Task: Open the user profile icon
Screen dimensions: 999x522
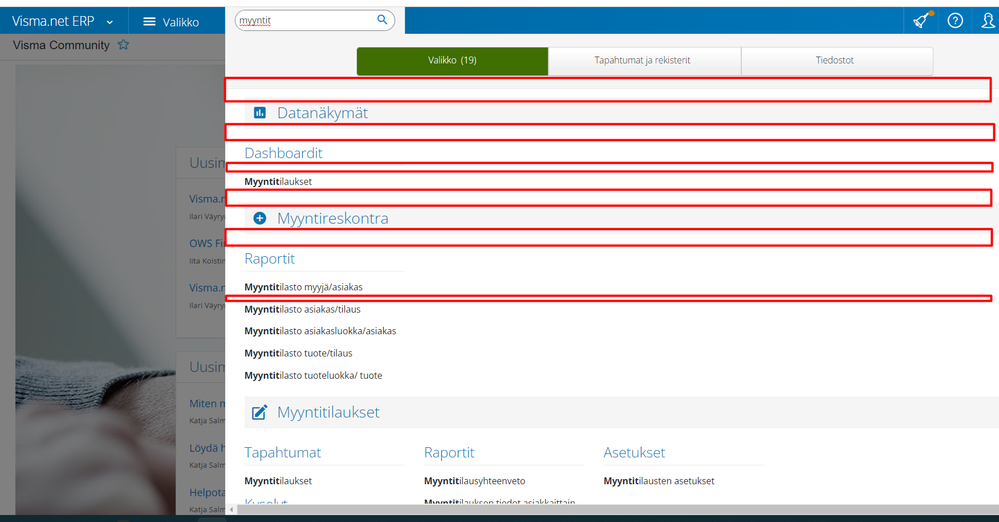Action: (988, 20)
